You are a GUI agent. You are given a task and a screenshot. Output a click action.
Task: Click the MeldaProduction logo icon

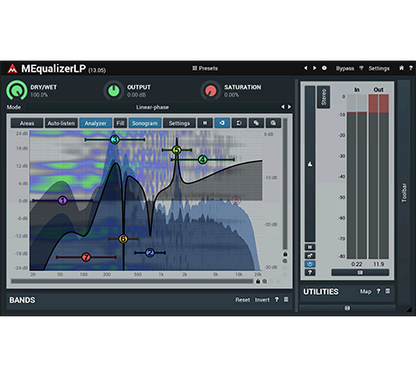[x=12, y=68]
